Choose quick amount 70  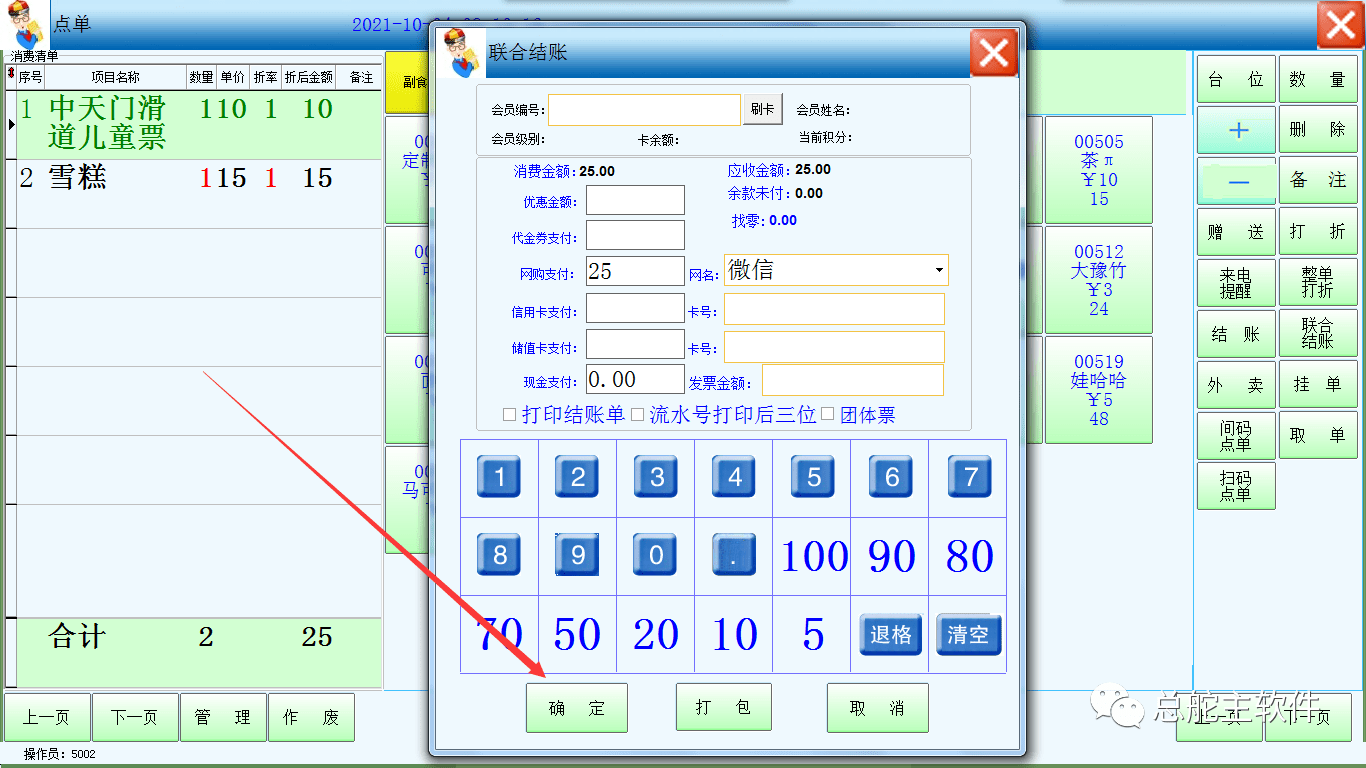click(x=499, y=634)
